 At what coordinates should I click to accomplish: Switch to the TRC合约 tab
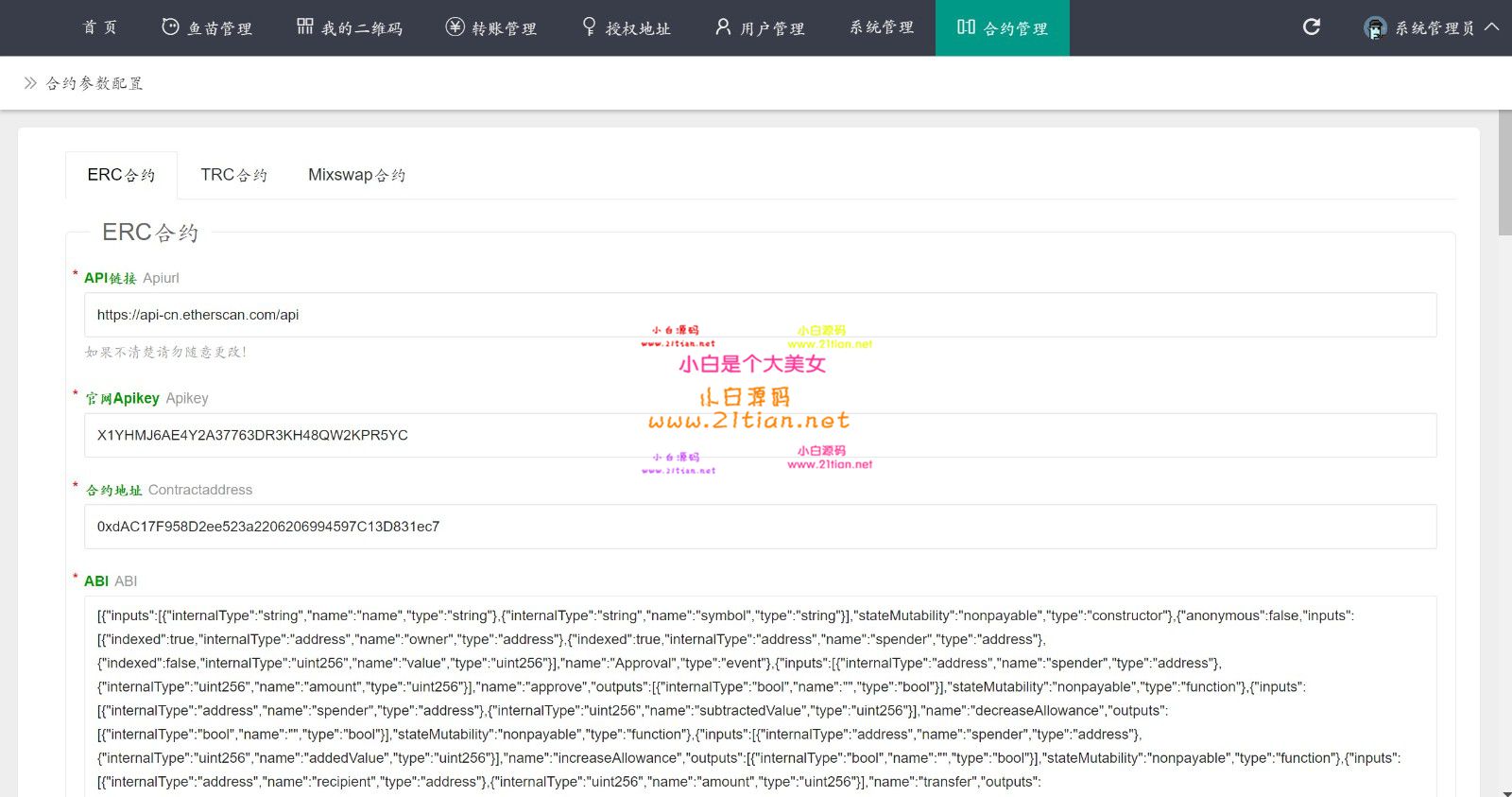click(x=233, y=175)
